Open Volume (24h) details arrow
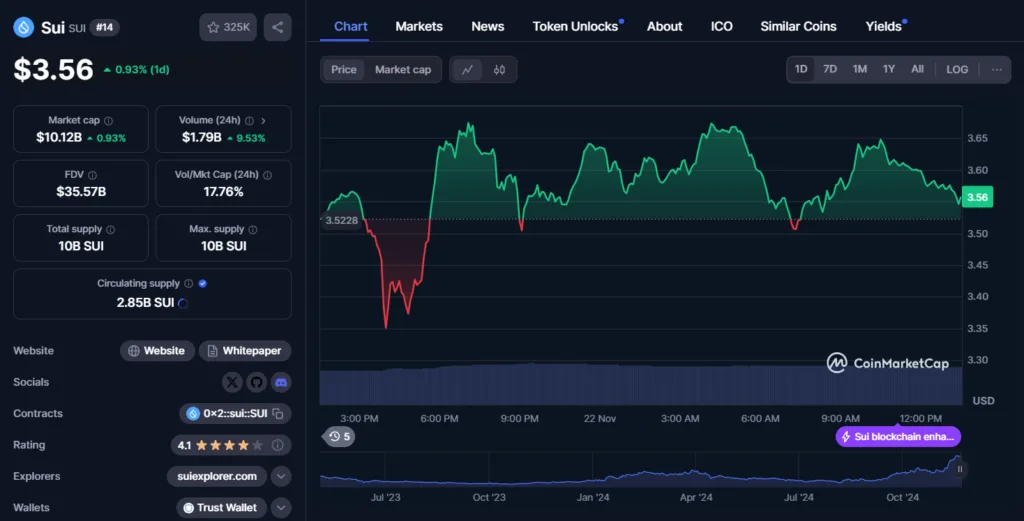This screenshot has height=521, width=1024. [263, 121]
